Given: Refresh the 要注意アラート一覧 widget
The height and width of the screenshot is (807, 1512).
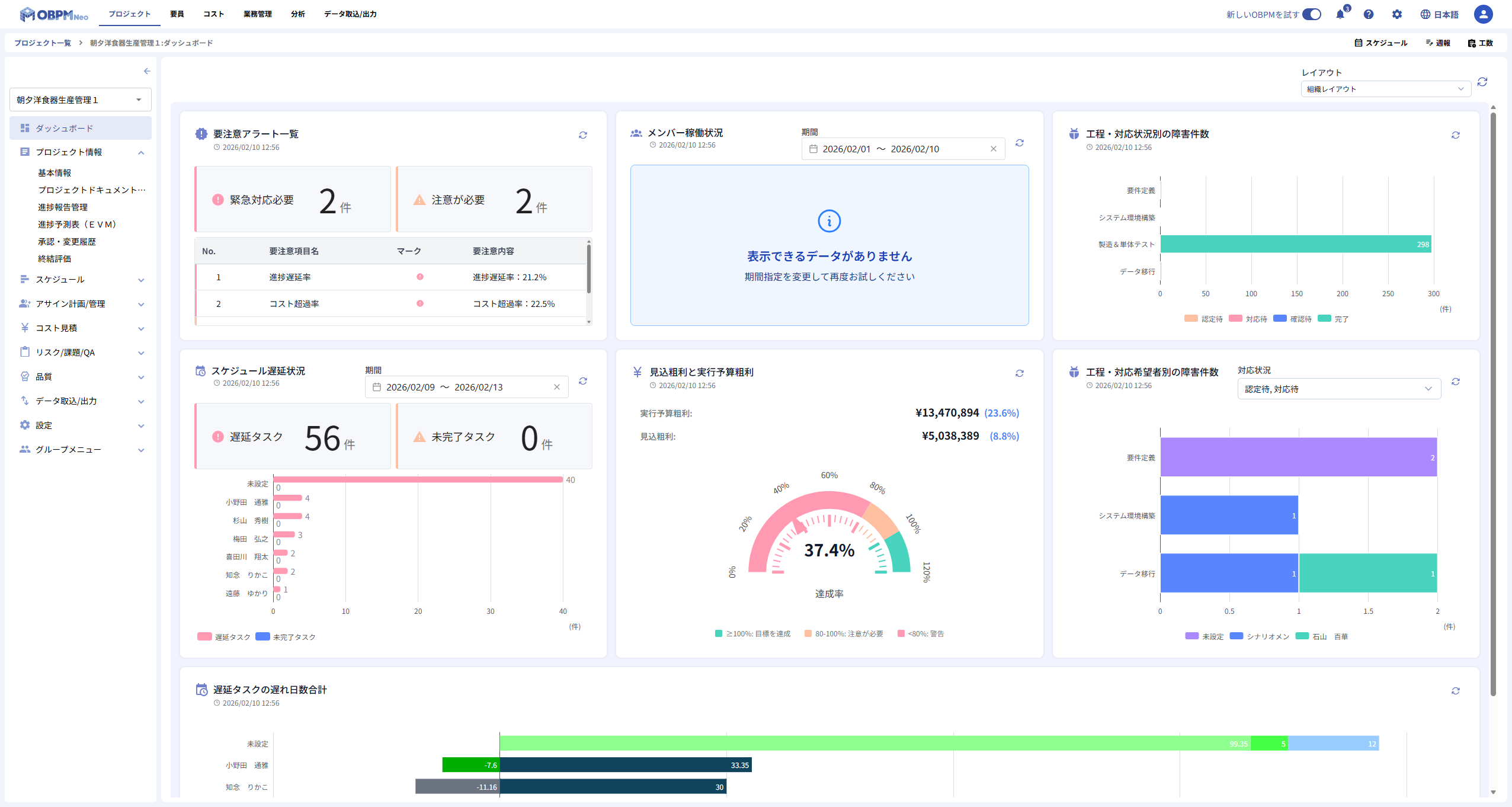Looking at the screenshot, I should [x=583, y=135].
